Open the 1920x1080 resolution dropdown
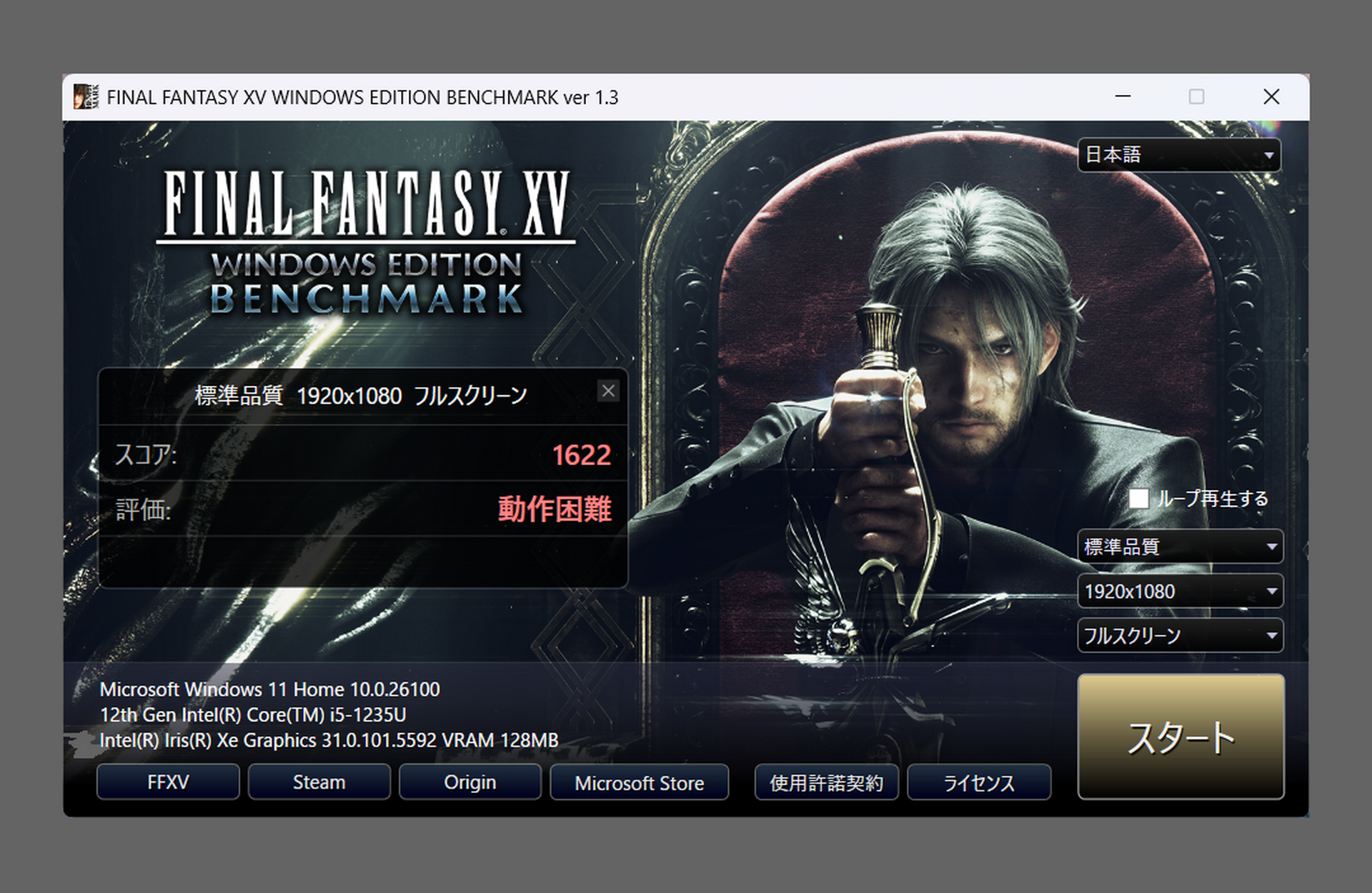Image resolution: width=1372 pixels, height=893 pixels. 1180,592
